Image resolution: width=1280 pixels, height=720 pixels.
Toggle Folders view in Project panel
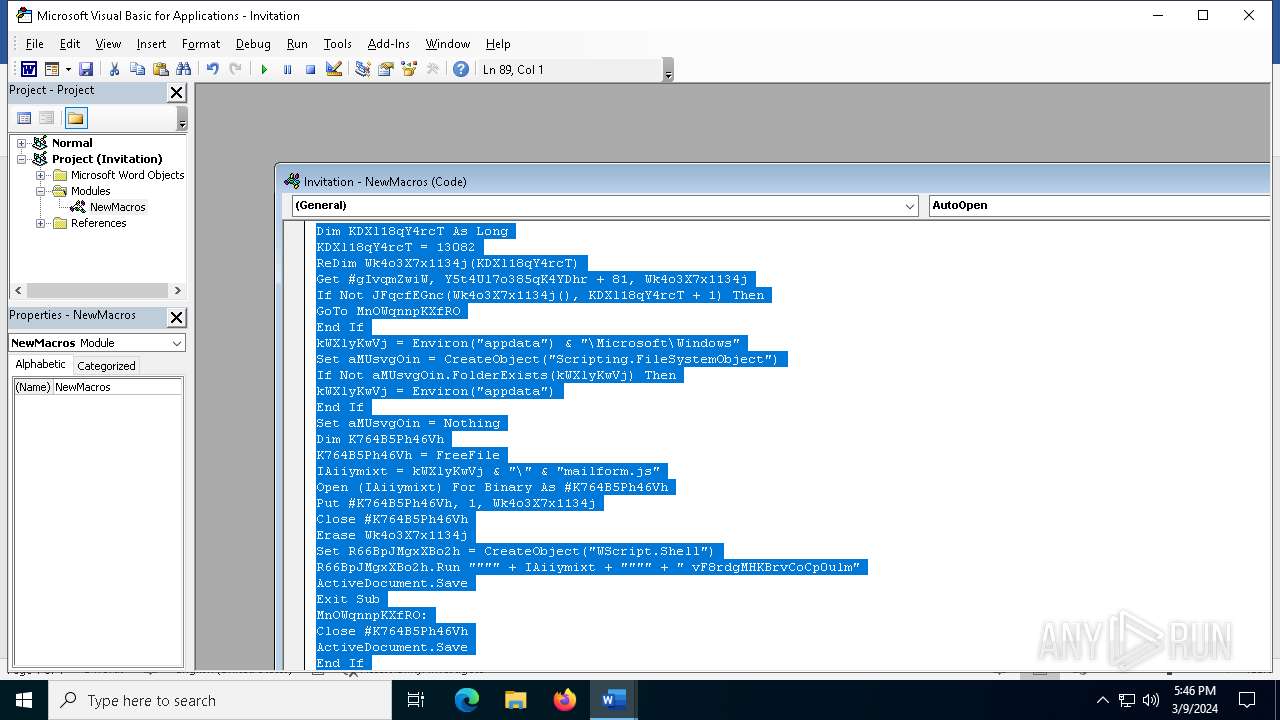tap(76, 118)
